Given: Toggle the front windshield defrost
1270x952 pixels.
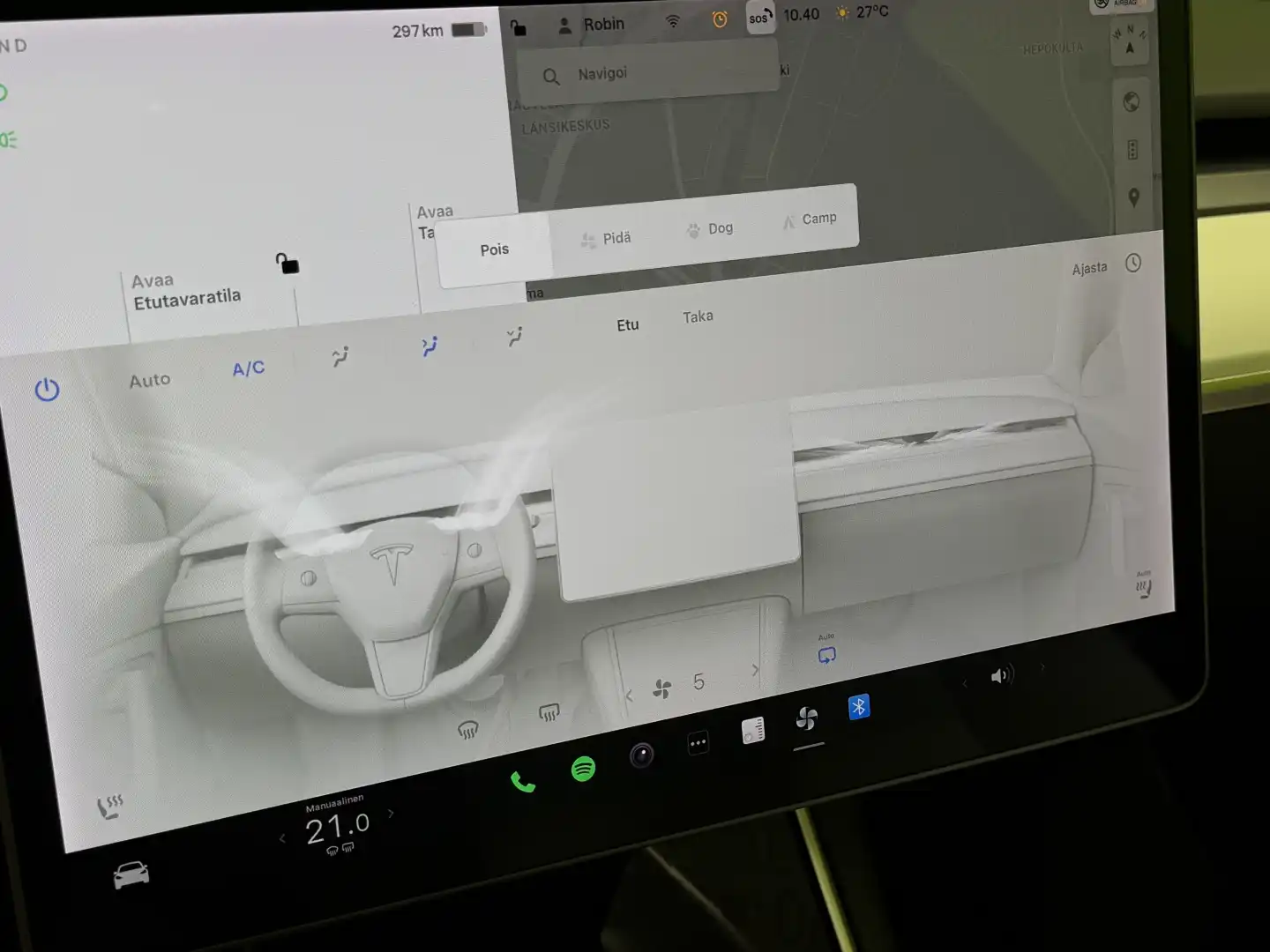Looking at the screenshot, I should [x=468, y=729].
